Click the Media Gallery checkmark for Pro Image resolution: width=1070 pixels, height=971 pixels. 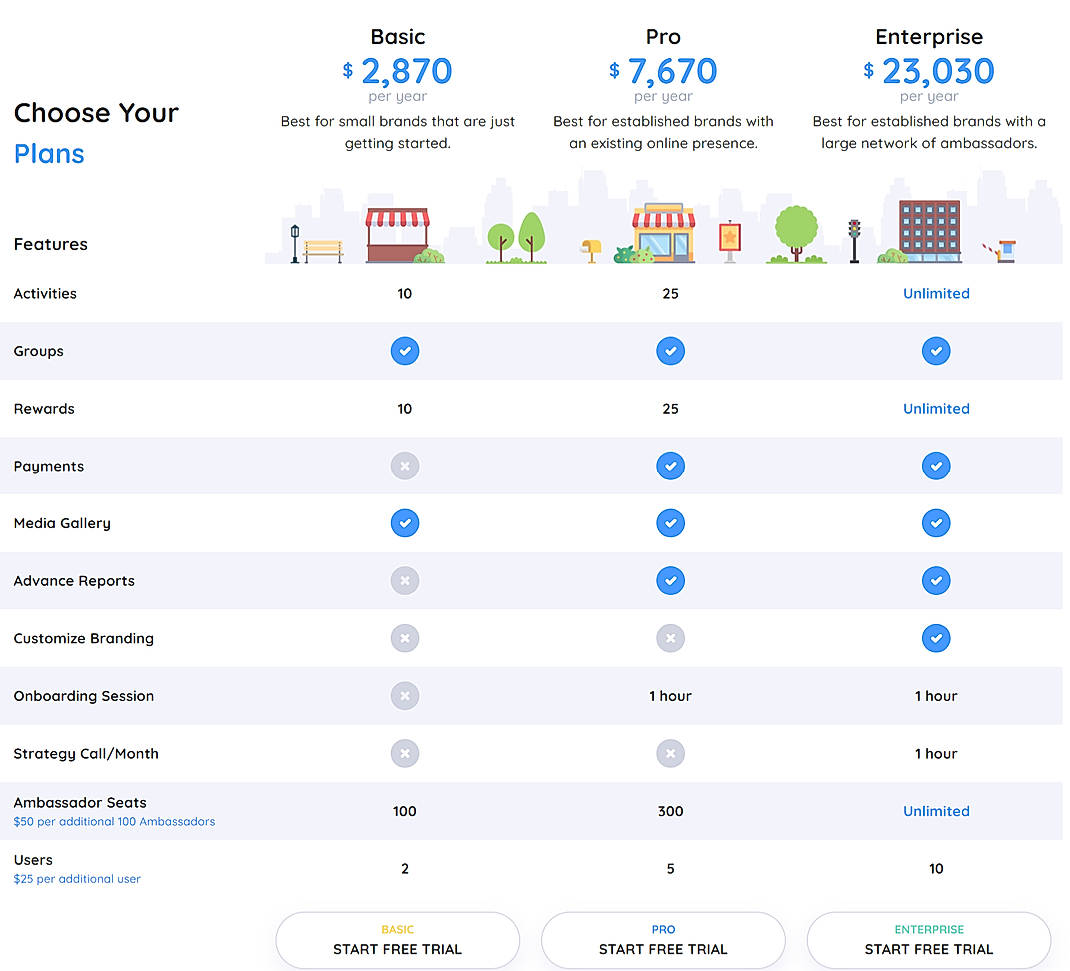(x=671, y=523)
